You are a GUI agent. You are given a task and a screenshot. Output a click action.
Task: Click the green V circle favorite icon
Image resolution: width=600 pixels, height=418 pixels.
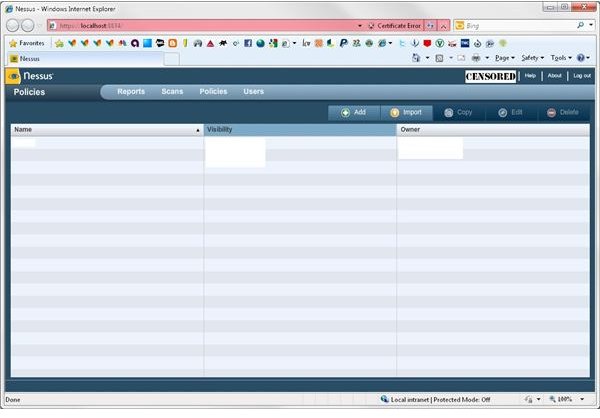[x=440, y=43]
